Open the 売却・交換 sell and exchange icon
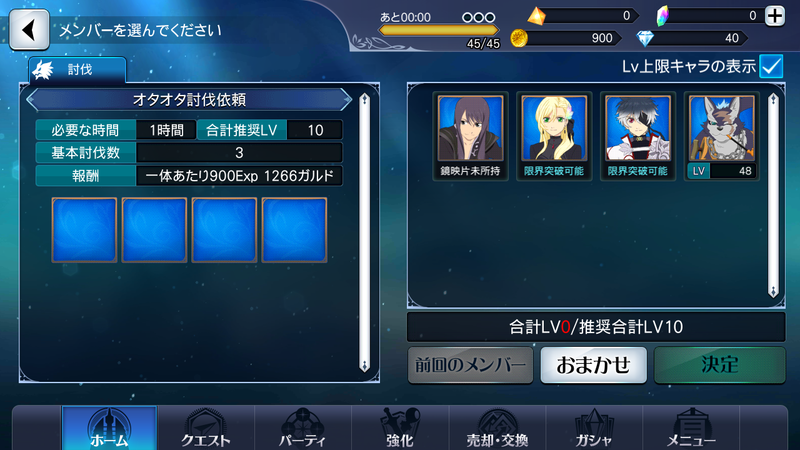This screenshot has height=450, width=800. [497, 429]
